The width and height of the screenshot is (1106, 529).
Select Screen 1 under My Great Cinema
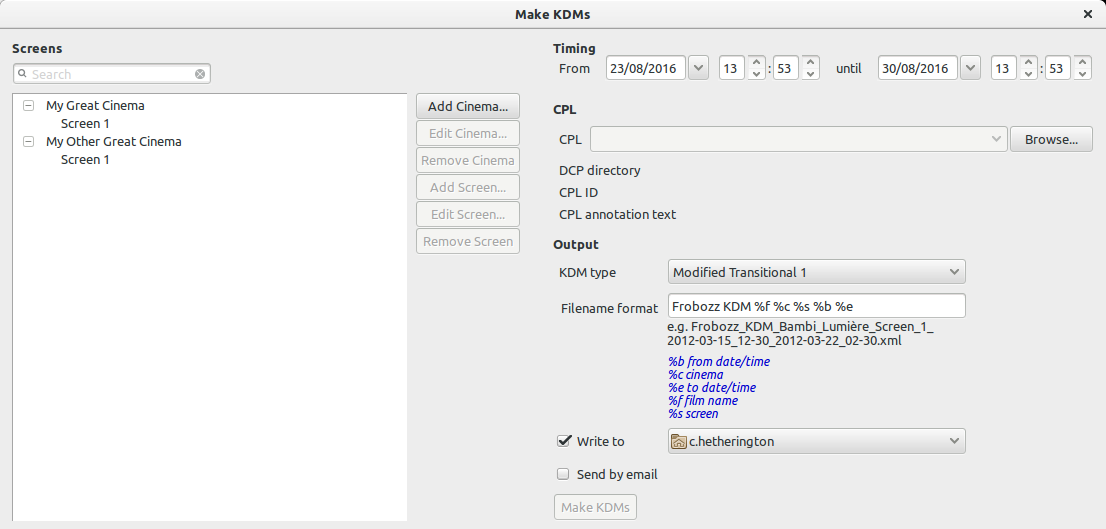(85, 123)
